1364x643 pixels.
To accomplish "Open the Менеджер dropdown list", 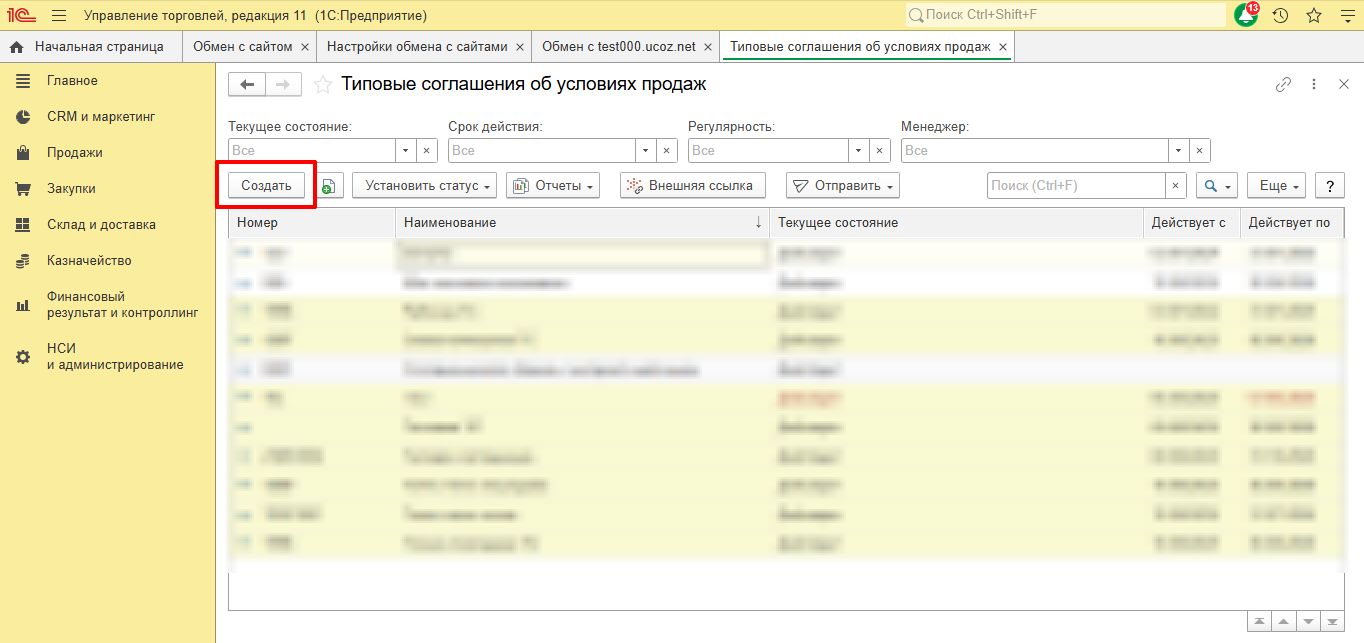I will pyautogui.click(x=1178, y=151).
